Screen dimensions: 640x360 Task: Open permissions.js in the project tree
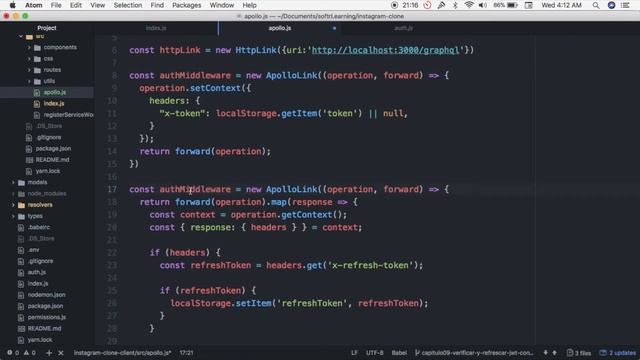point(47,317)
